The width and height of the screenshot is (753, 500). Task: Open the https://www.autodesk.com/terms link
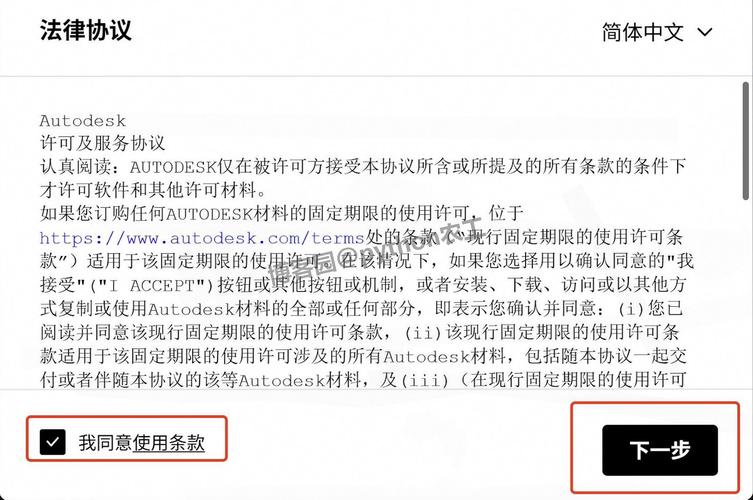(202, 238)
